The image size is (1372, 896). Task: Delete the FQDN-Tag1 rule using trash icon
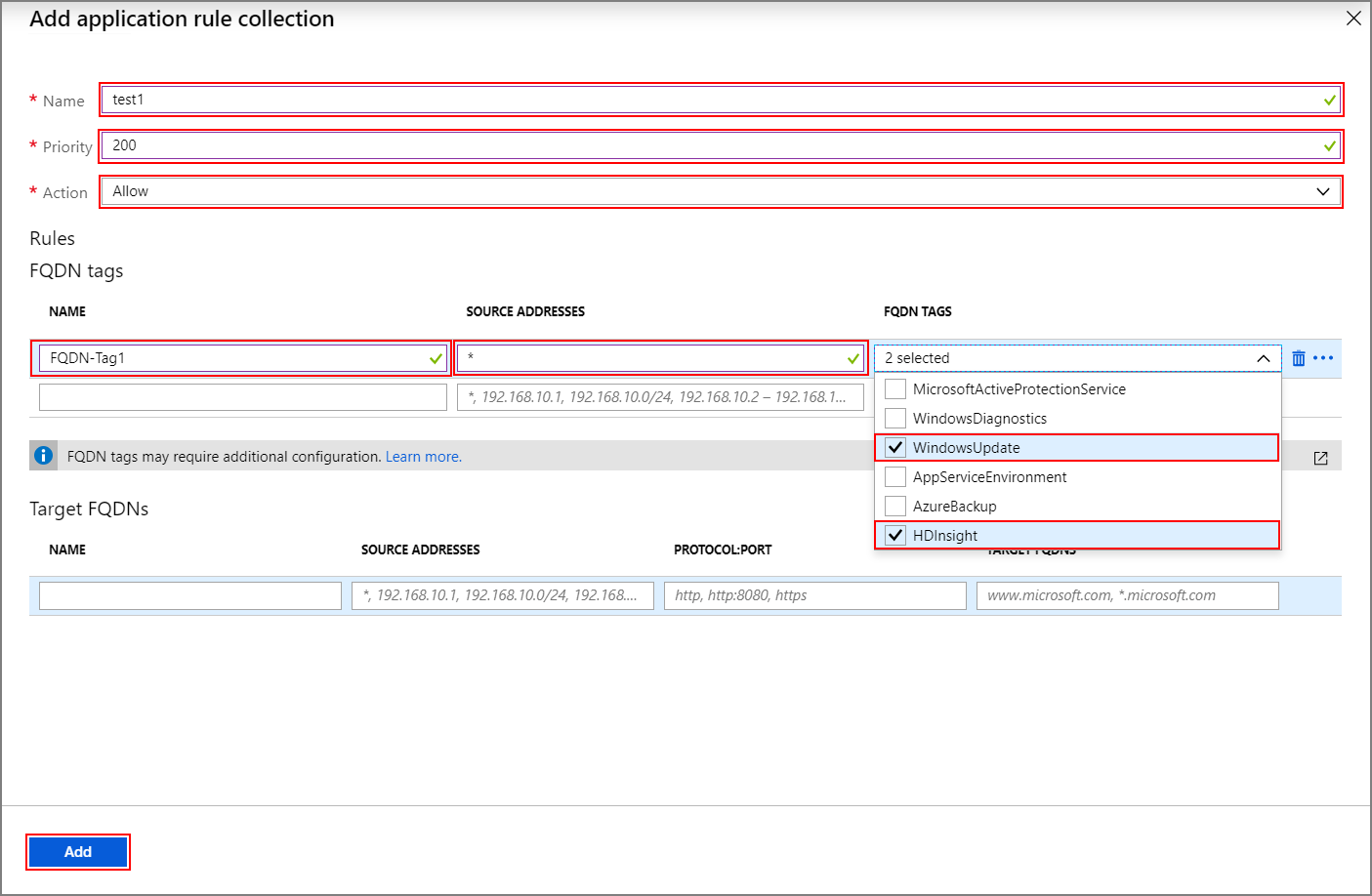click(x=1298, y=357)
